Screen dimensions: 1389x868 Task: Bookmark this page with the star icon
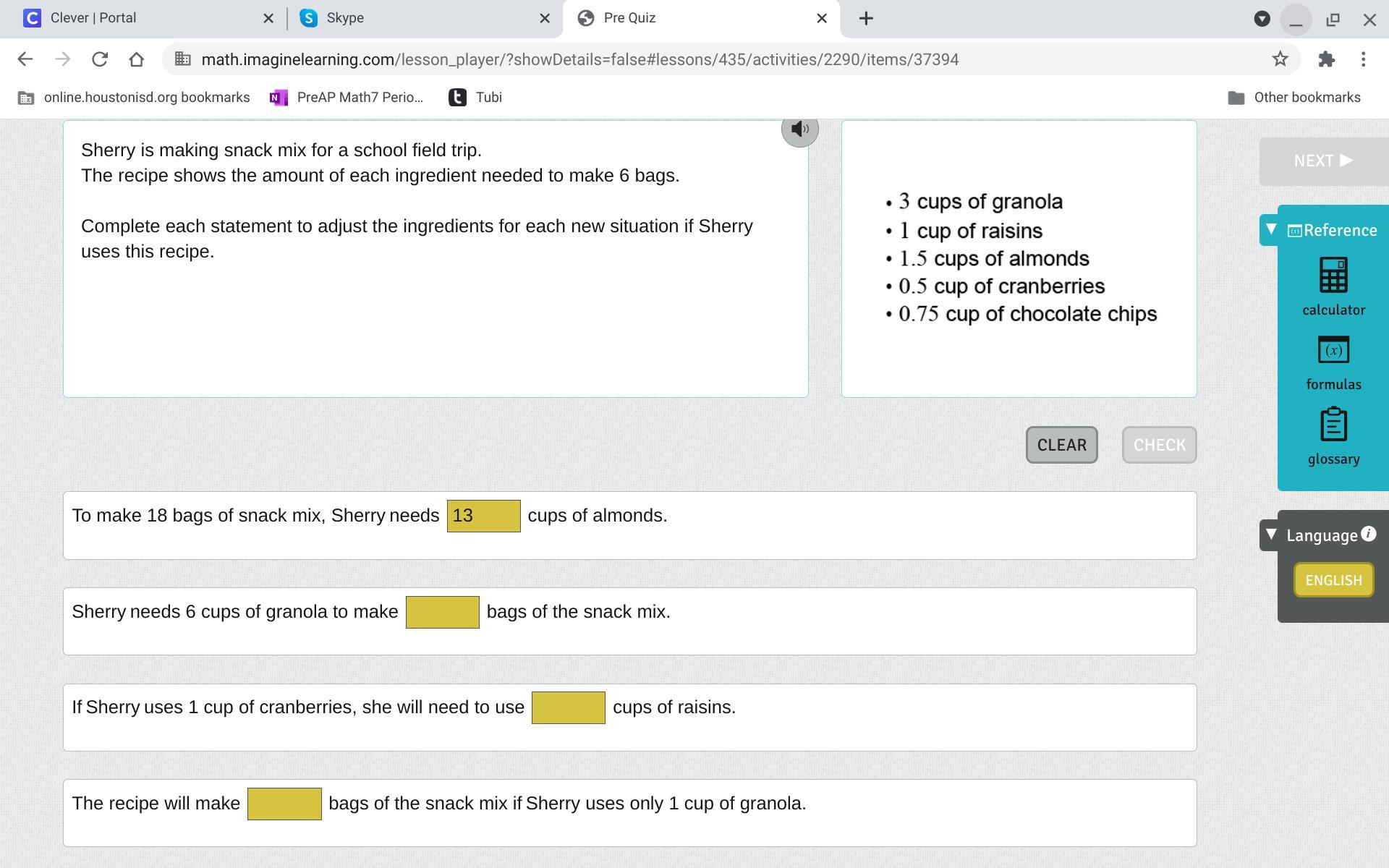[x=1280, y=59]
